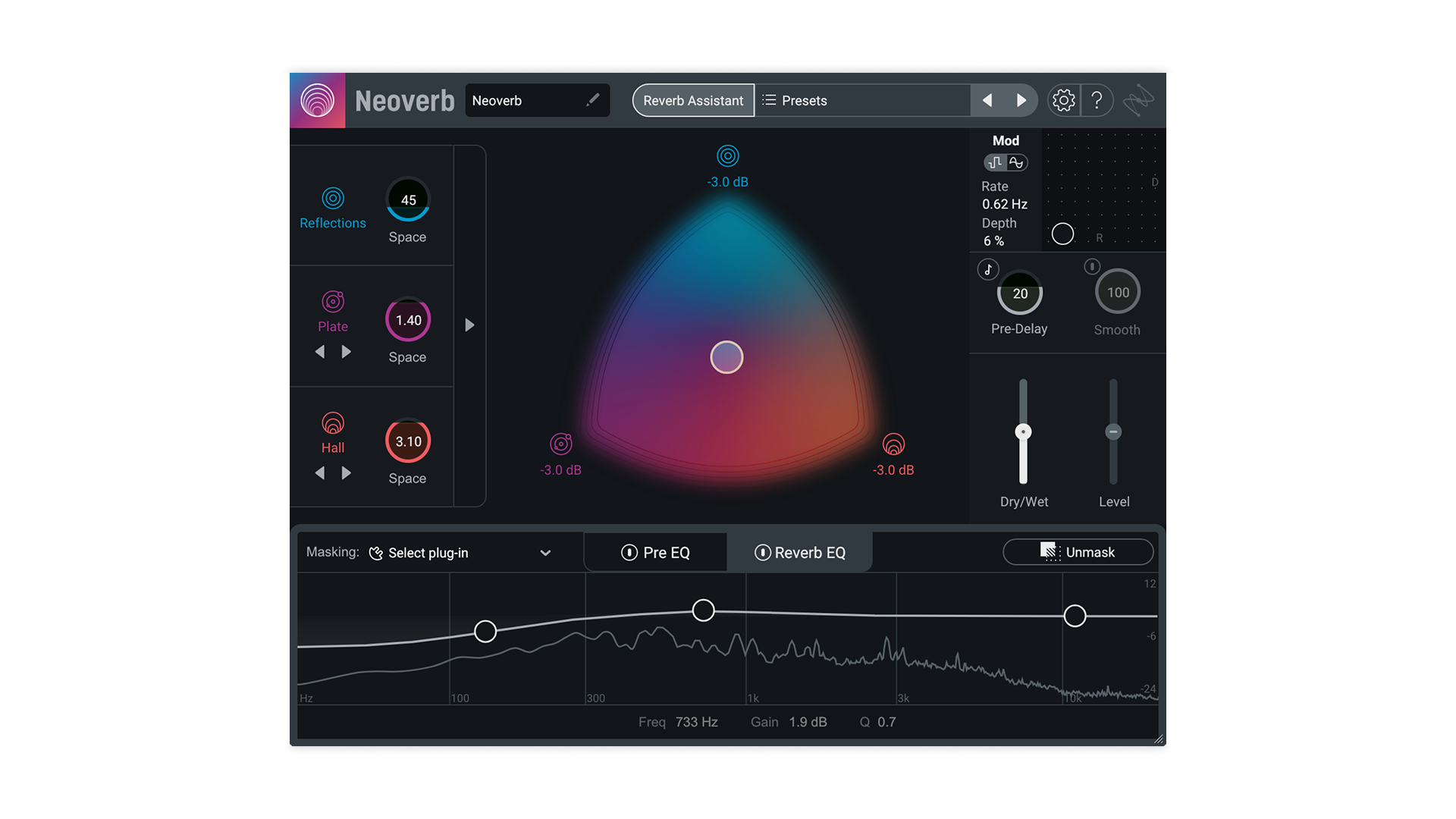Click the Plate engine icon in sidebar
This screenshot has height=819, width=1456.
[333, 302]
